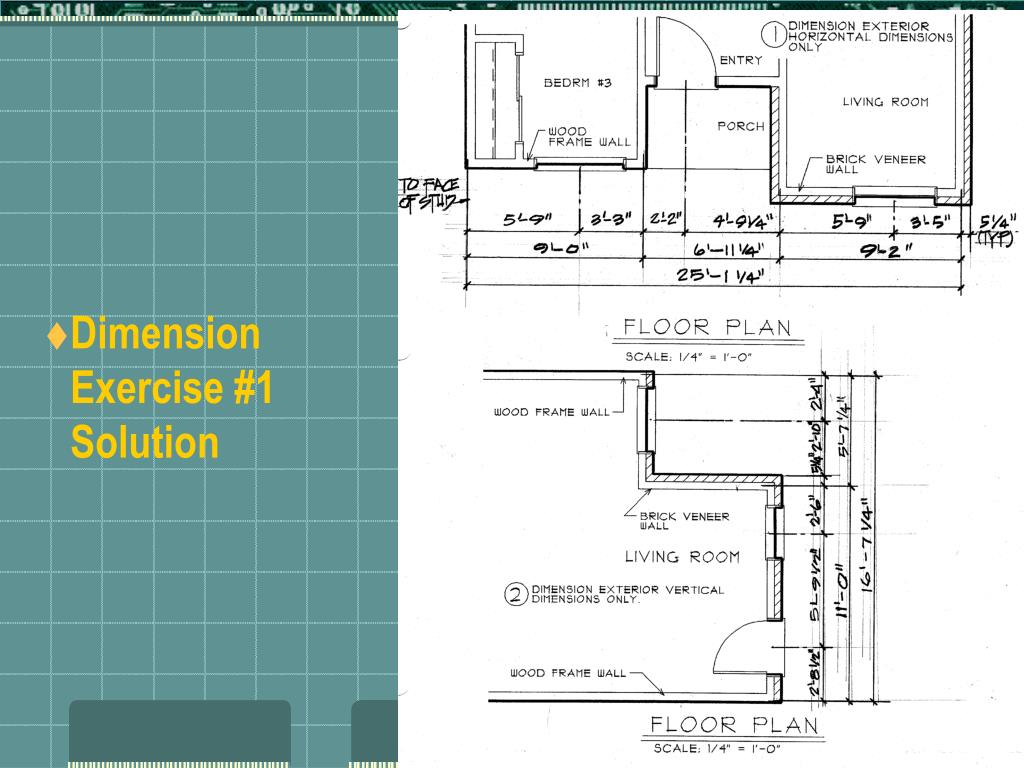
Task: Click the vertical 2'-10" dimension
Action: pyautogui.click(x=816, y=438)
